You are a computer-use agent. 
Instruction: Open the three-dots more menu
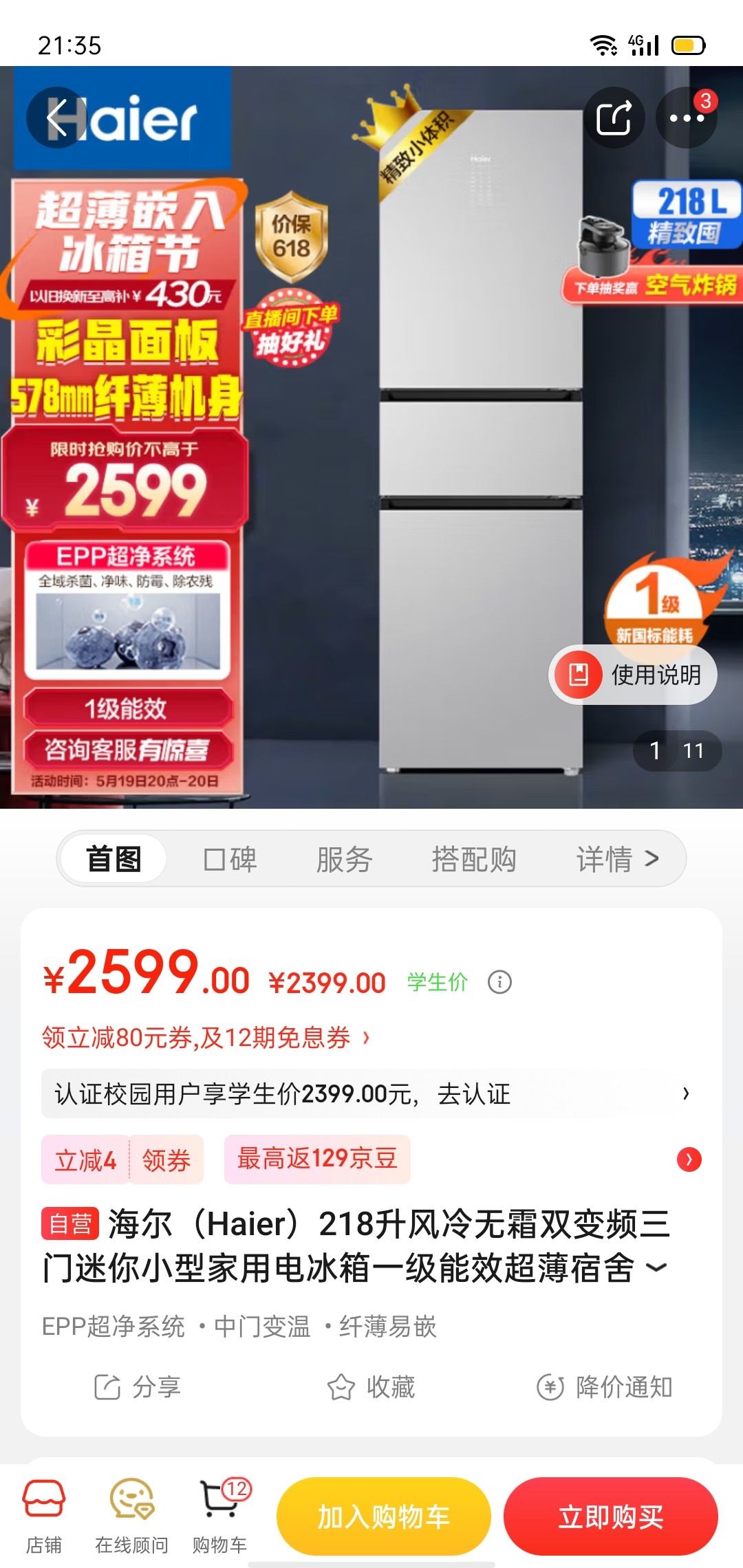[x=687, y=118]
